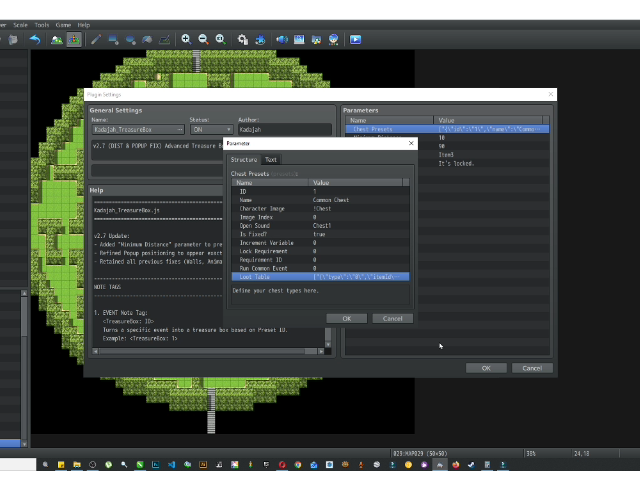The width and height of the screenshot is (640, 480).
Task: Select the Character Image row
Action: [x=320, y=209]
